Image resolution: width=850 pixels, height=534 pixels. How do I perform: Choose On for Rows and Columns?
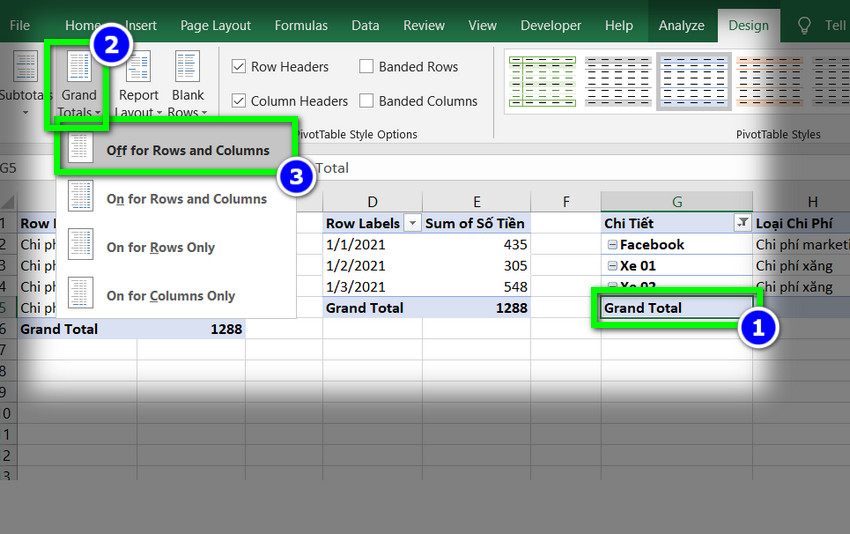point(176,199)
